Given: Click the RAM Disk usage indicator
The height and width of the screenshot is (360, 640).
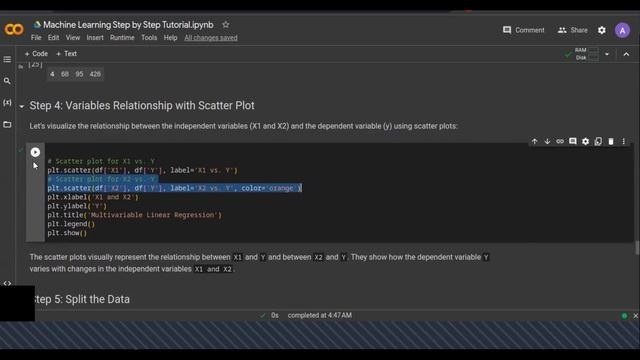Looking at the screenshot, I should point(587,54).
